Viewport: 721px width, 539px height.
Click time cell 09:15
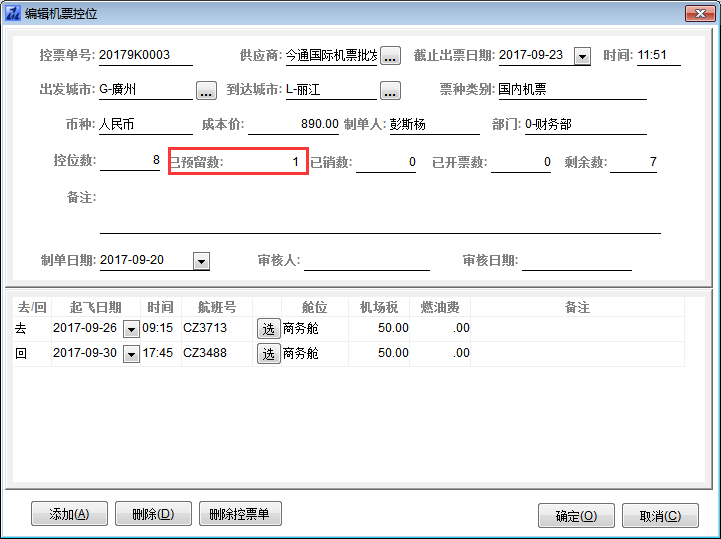[x=160, y=328]
